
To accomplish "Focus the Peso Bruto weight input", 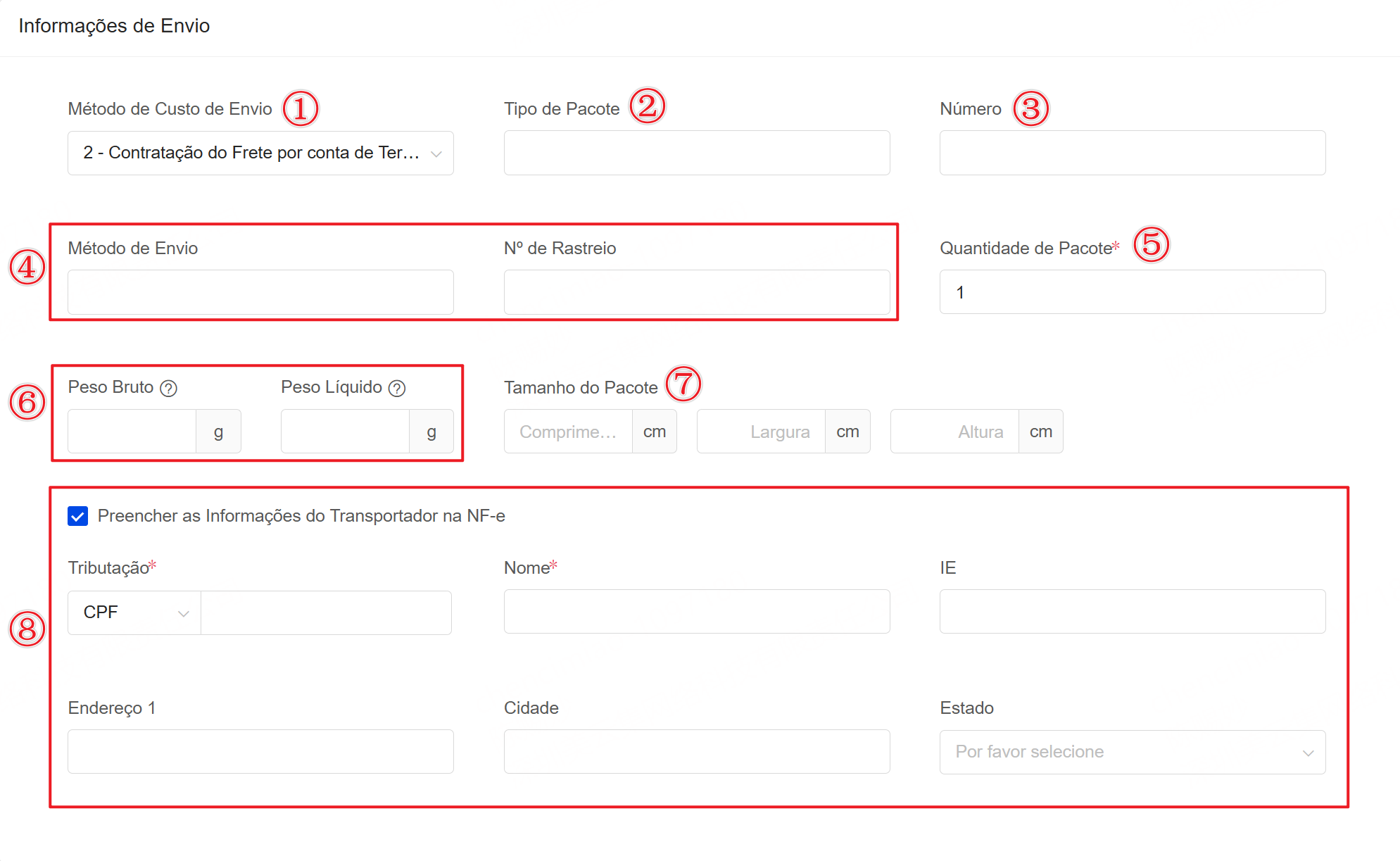I will (x=132, y=432).
